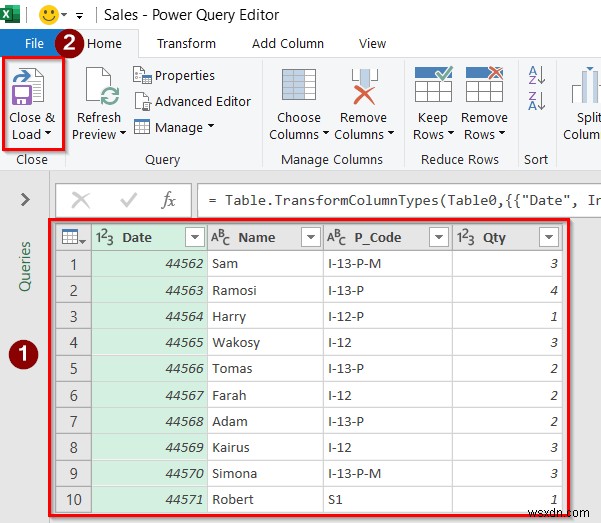Click the Manage query icon

pyautogui.click(x=142, y=127)
